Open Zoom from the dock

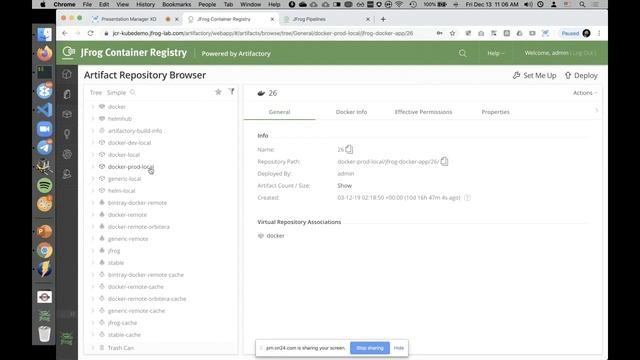[44, 129]
